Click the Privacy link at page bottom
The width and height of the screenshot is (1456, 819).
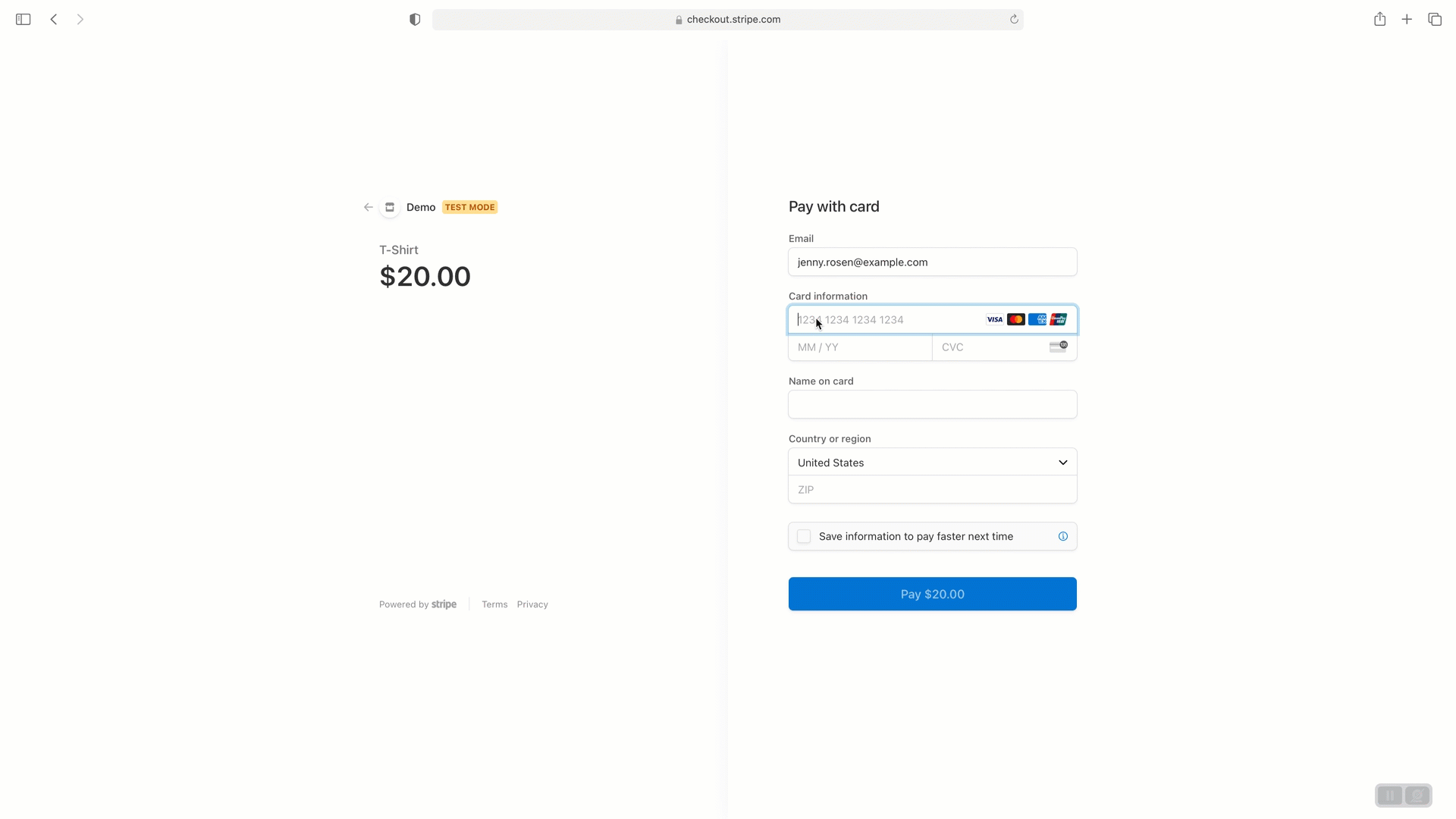(x=533, y=604)
